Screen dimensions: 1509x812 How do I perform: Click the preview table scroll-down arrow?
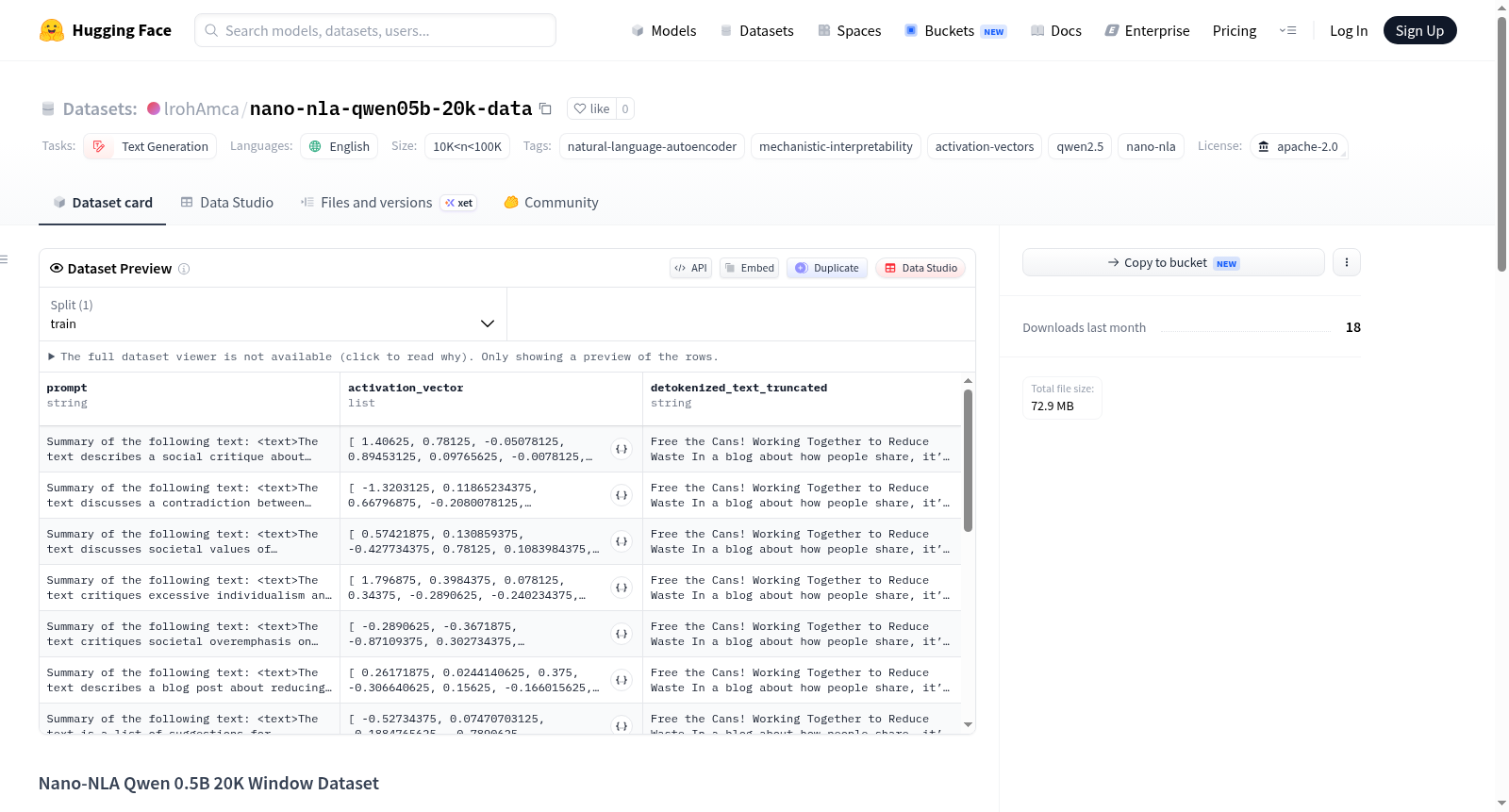tap(968, 724)
